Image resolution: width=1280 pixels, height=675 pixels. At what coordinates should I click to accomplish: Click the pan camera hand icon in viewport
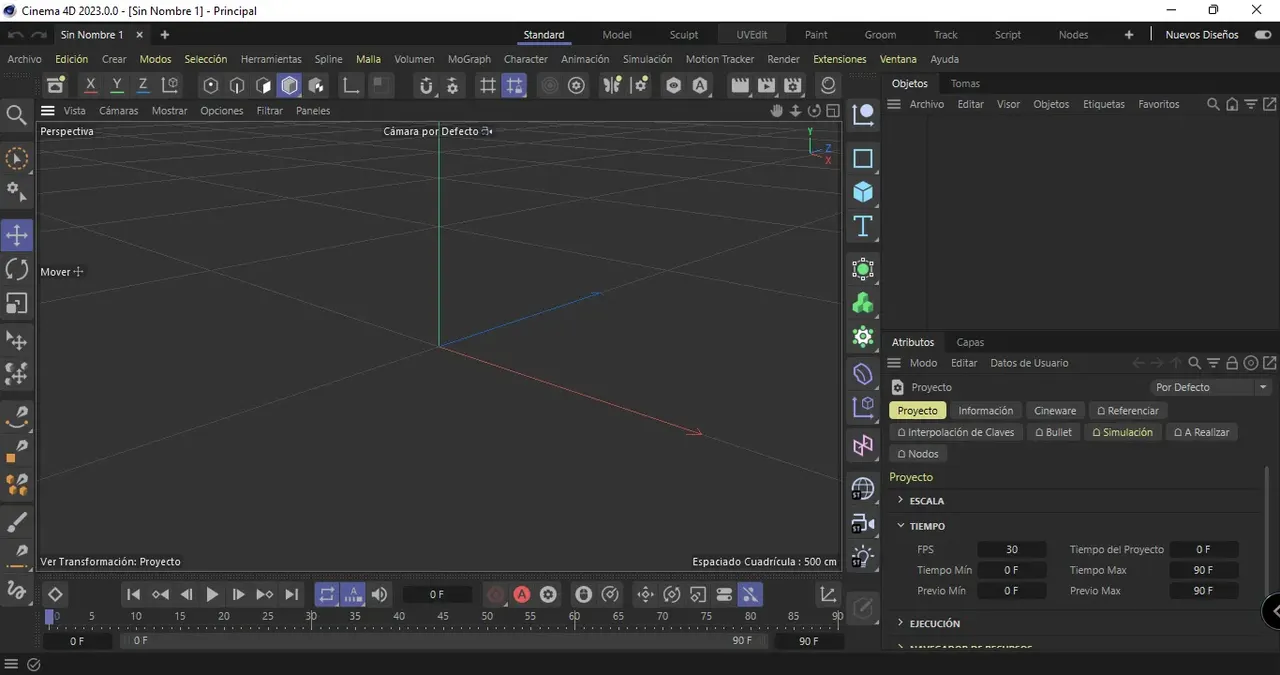(776, 111)
